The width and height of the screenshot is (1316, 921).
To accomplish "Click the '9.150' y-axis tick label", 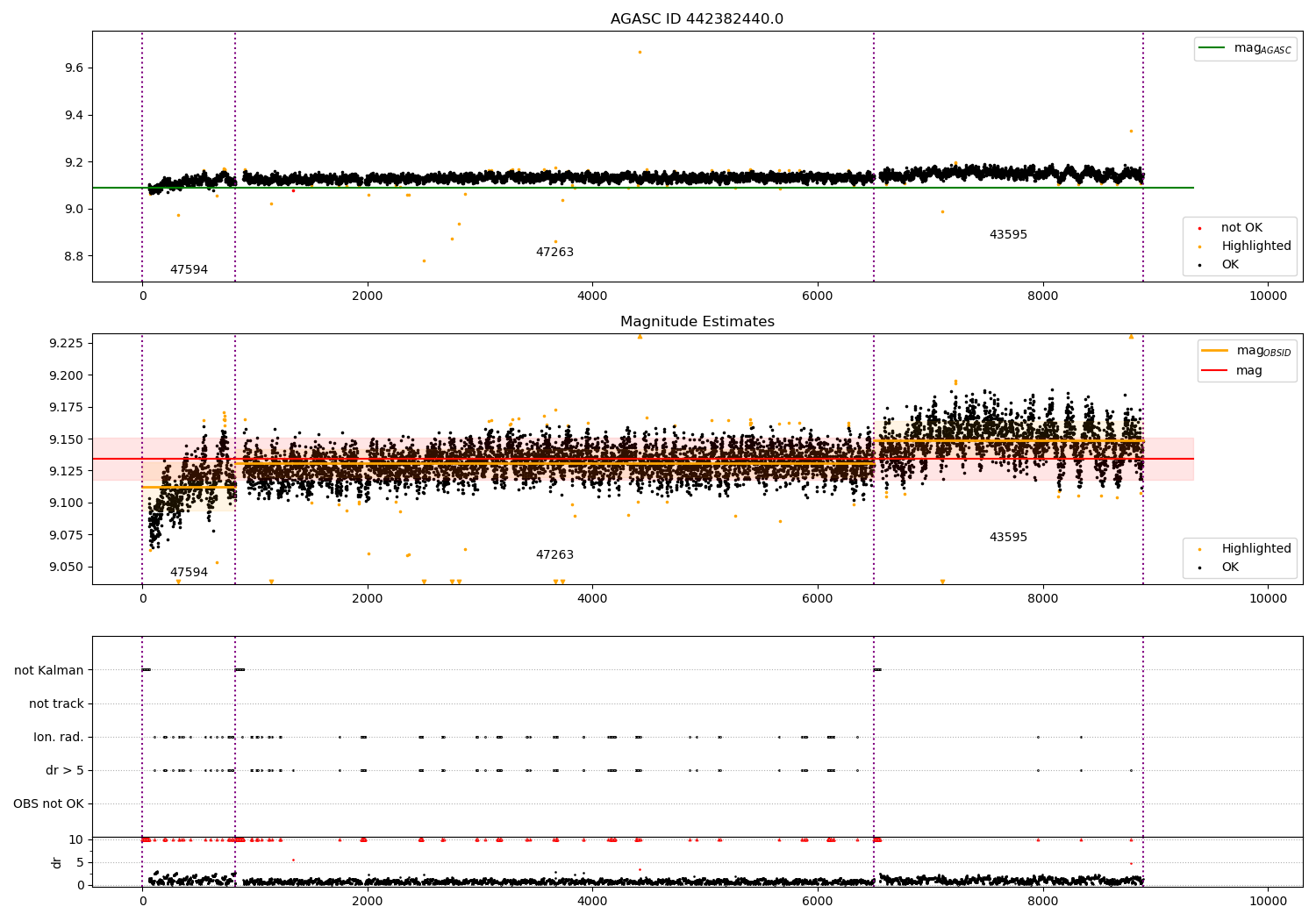I will pos(67,439).
